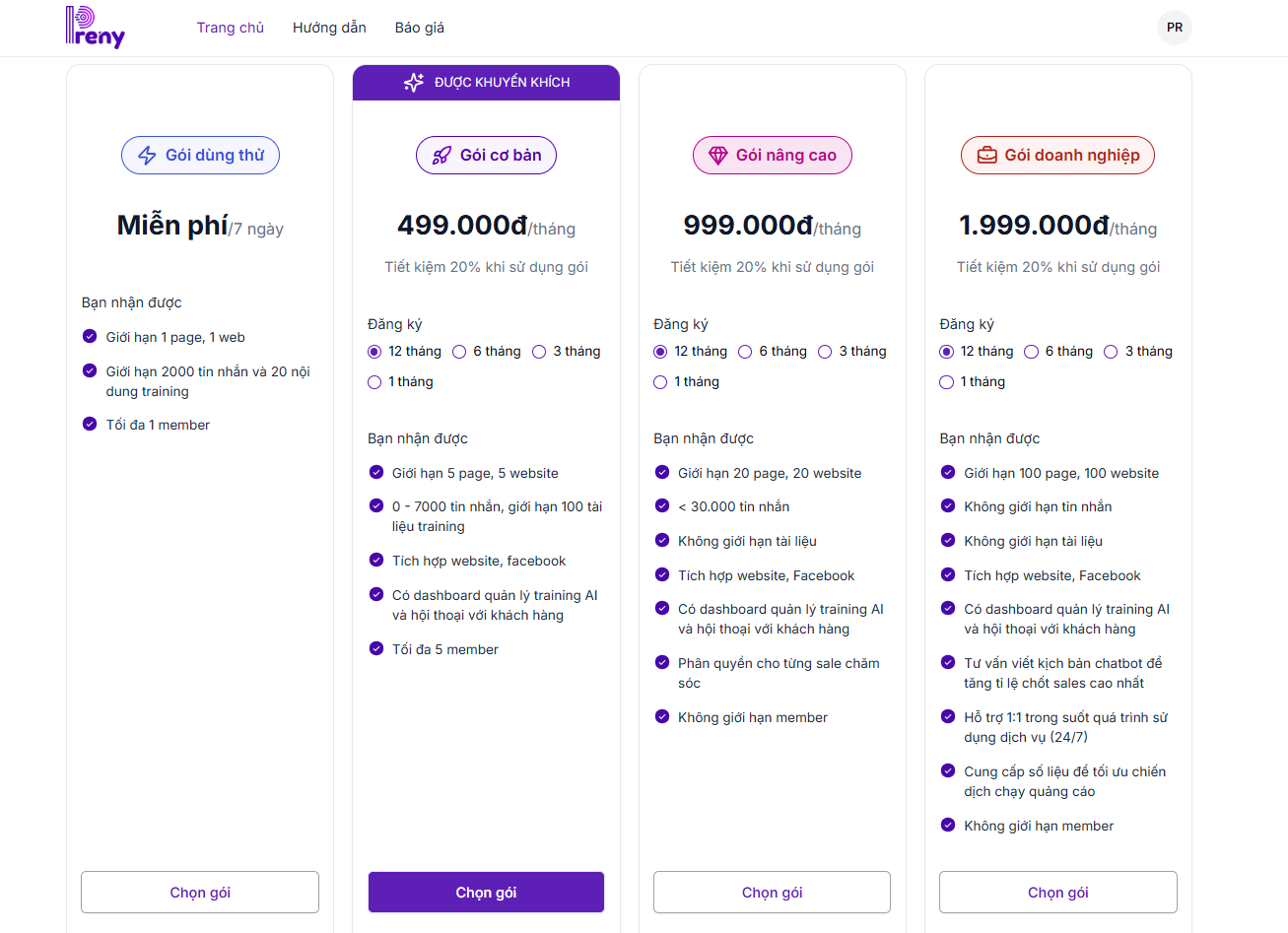Select 1 tháng in the 1.999.000đ plan
Image resolution: width=1288 pixels, height=933 pixels.
946,382
